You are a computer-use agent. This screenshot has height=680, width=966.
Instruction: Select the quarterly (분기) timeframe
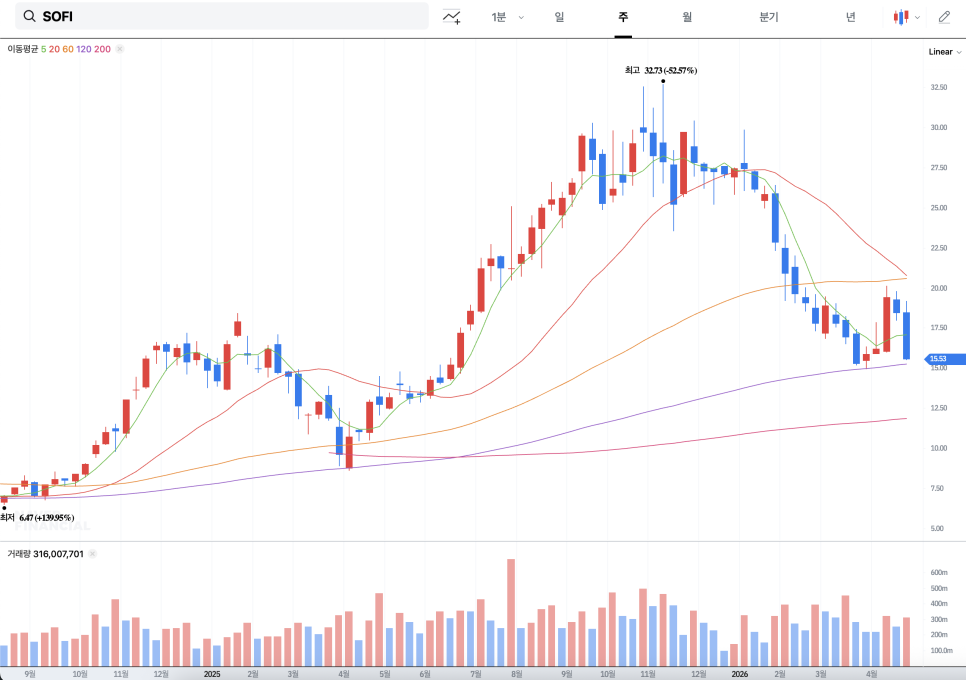point(768,17)
